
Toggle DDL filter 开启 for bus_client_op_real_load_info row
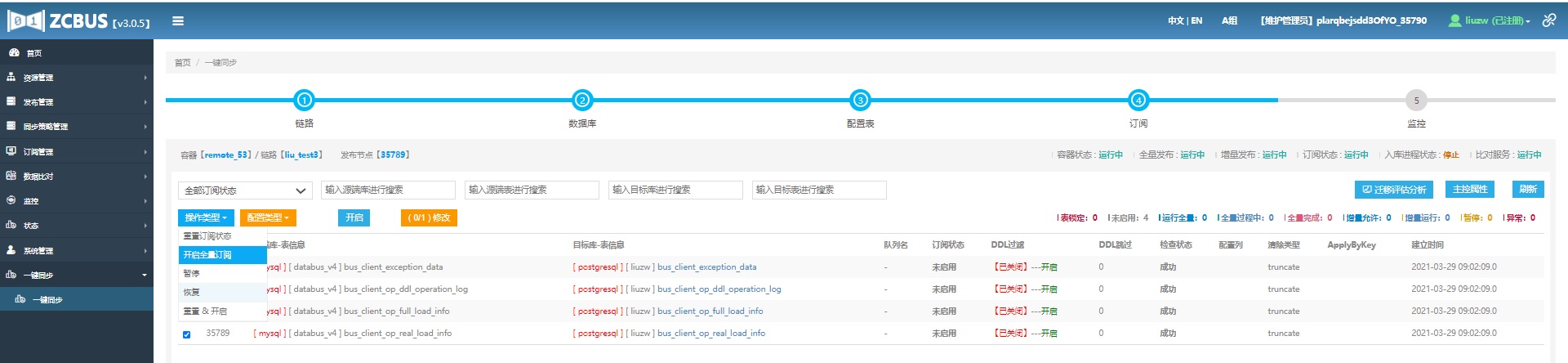[x=1049, y=334]
